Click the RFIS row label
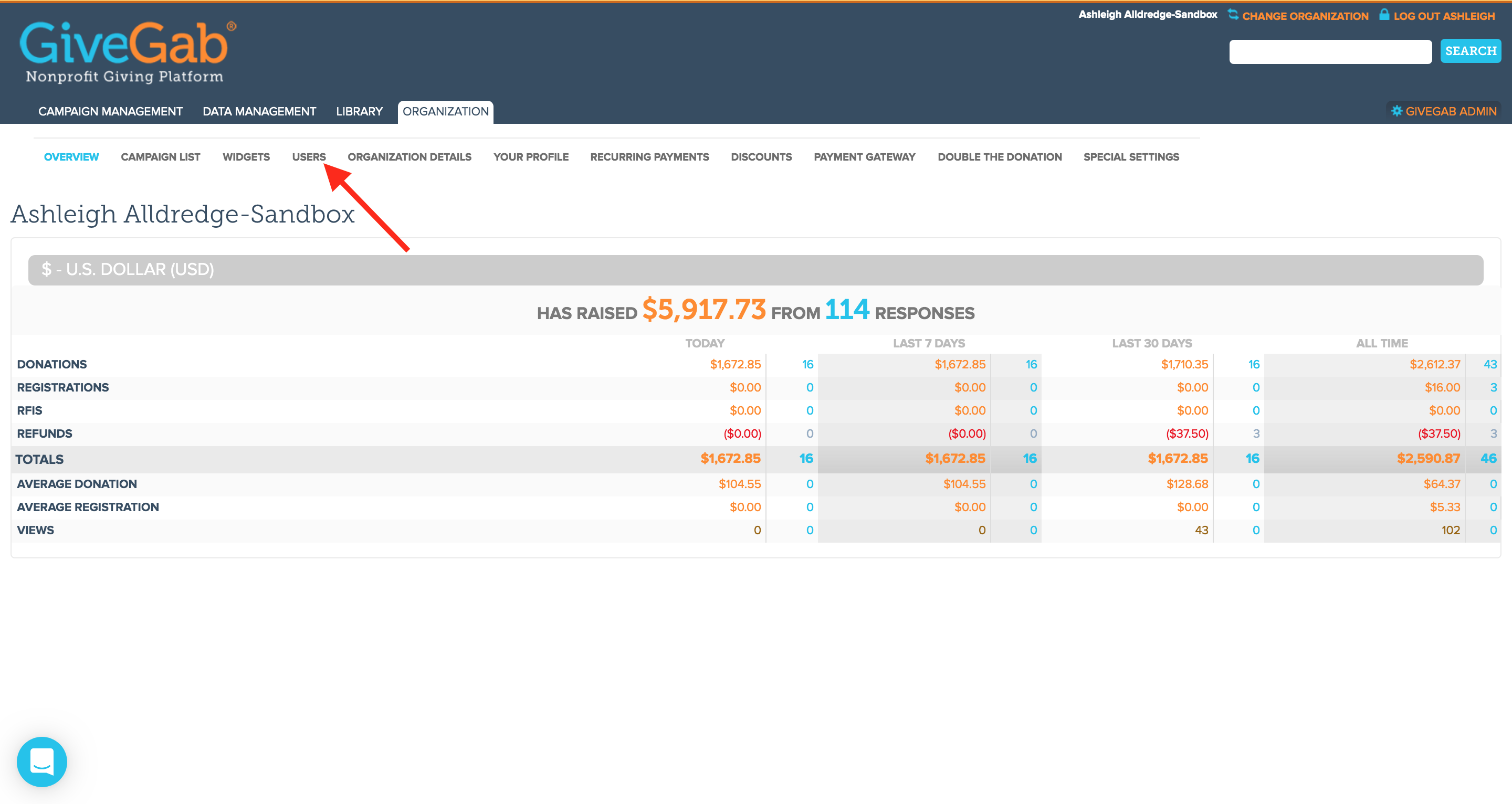This screenshot has height=804, width=1512. [29, 410]
